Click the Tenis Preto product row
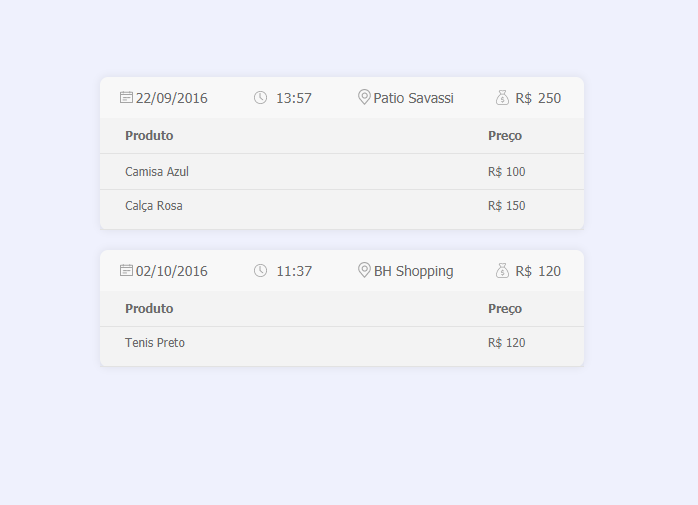 342,342
